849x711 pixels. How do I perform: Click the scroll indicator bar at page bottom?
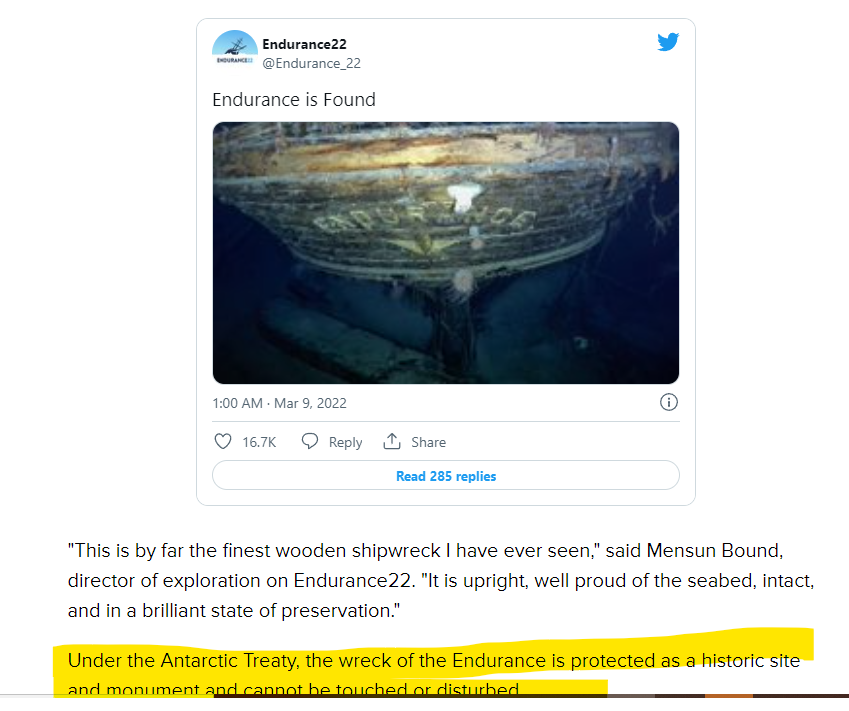pos(531,696)
